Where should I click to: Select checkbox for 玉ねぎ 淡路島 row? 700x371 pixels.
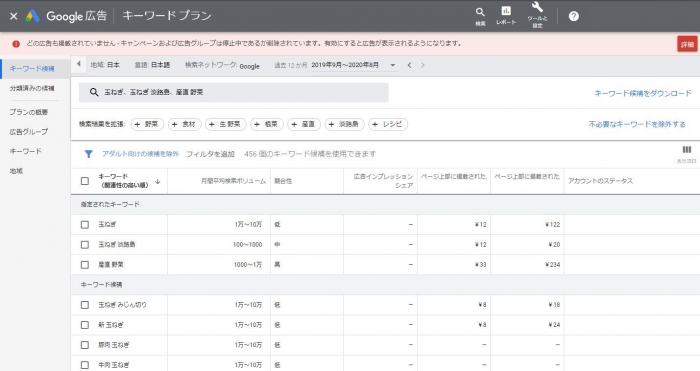(x=85, y=245)
